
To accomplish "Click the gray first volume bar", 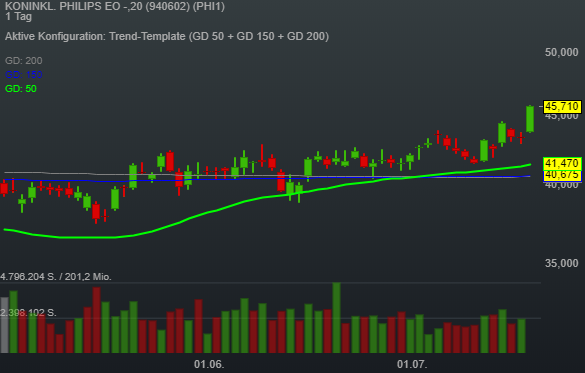I will point(4,325).
